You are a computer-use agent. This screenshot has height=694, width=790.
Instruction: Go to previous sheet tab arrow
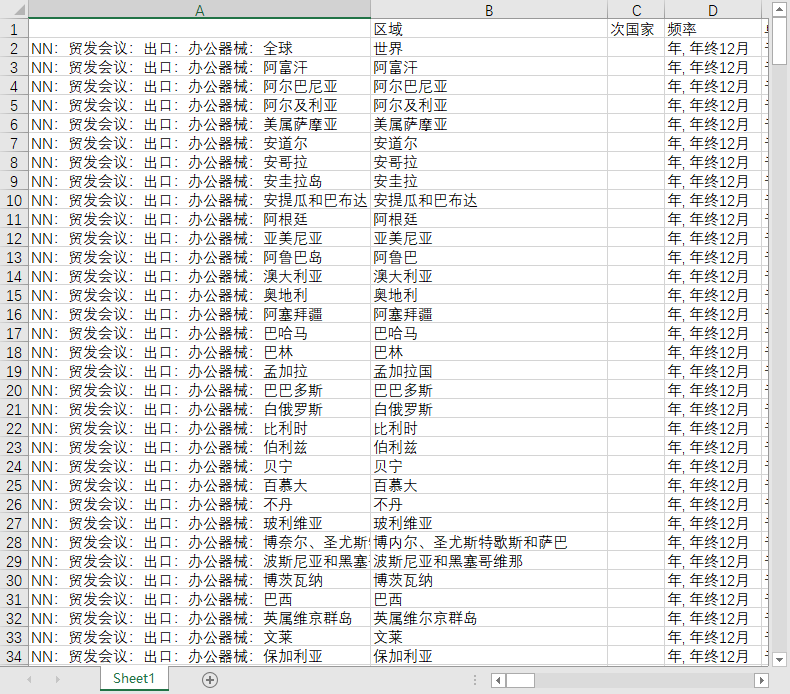(x=29, y=680)
